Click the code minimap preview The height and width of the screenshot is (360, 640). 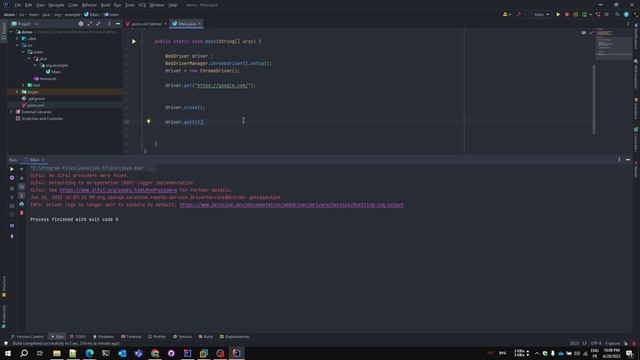[613, 44]
